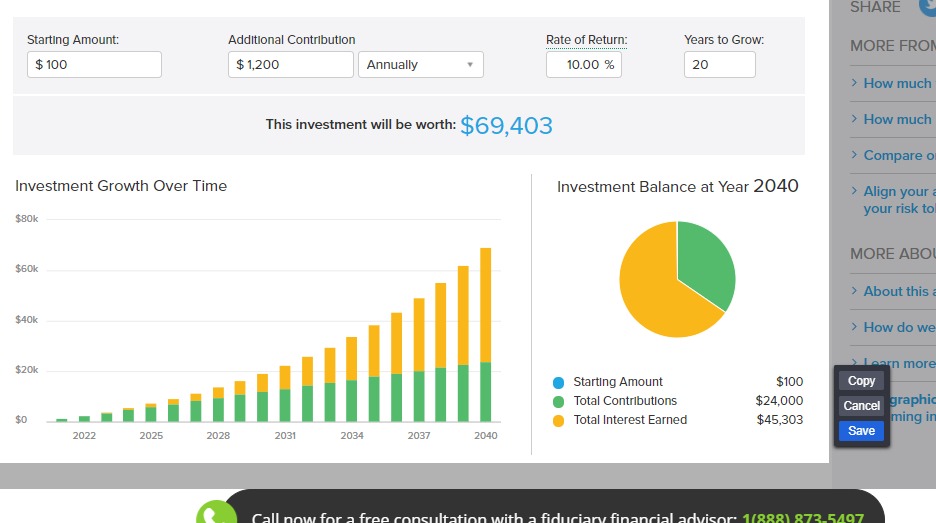
Task: Click the green Total Contributions legend dot
Action: (558, 401)
